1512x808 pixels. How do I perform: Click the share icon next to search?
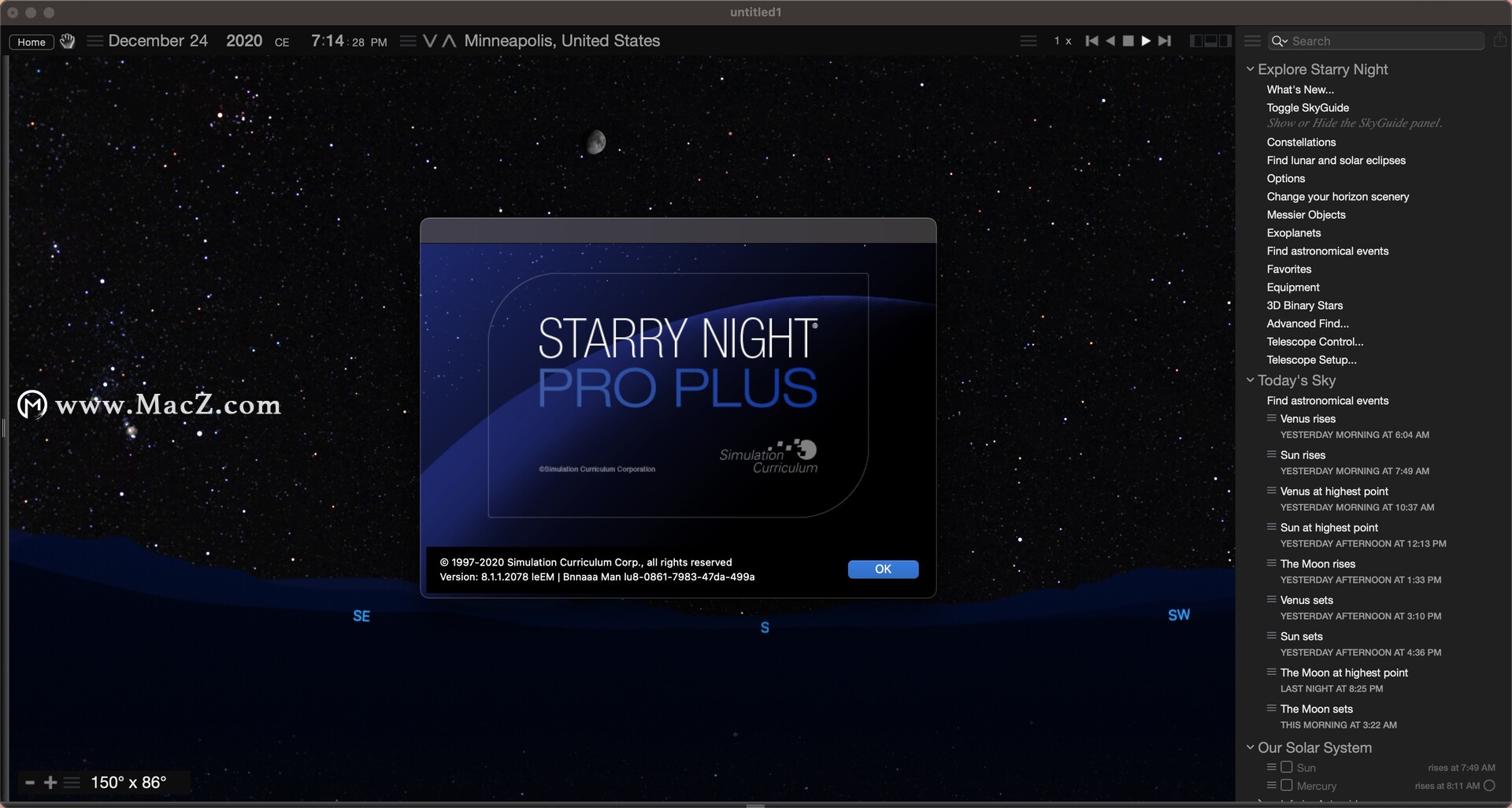(x=1501, y=40)
